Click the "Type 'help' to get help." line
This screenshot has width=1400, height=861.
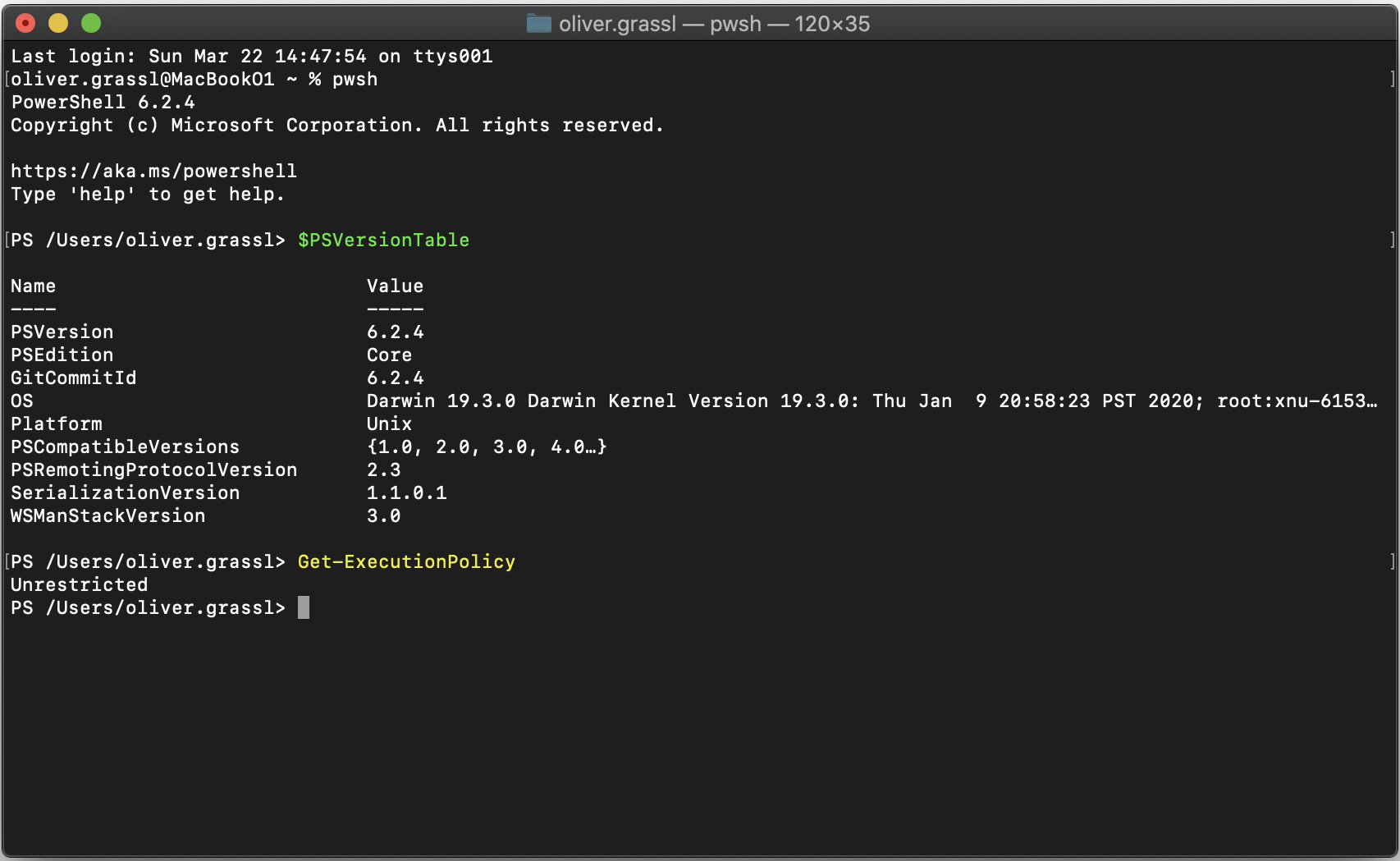click(x=148, y=195)
